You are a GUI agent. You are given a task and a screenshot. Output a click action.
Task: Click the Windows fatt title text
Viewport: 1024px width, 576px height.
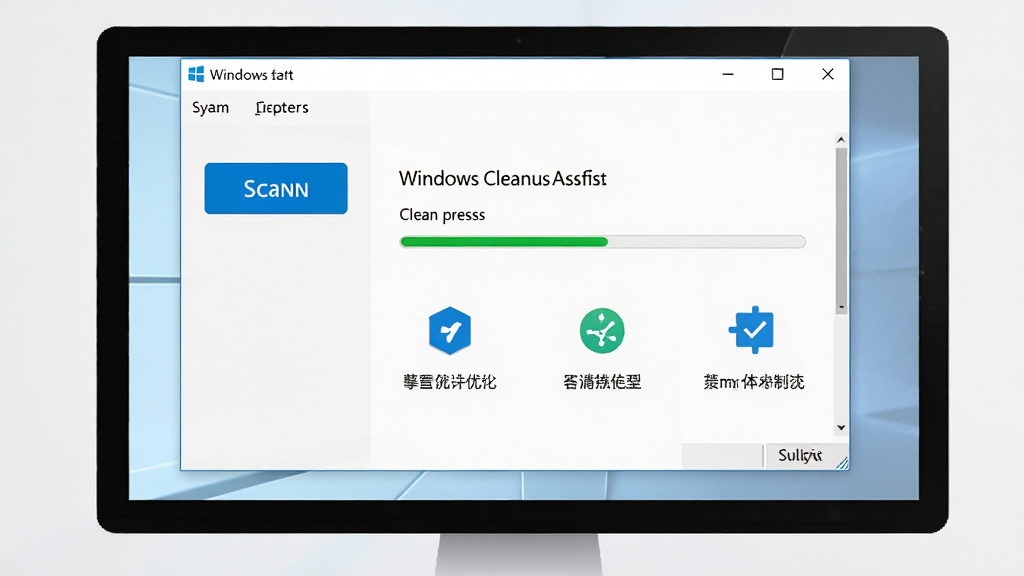point(251,75)
